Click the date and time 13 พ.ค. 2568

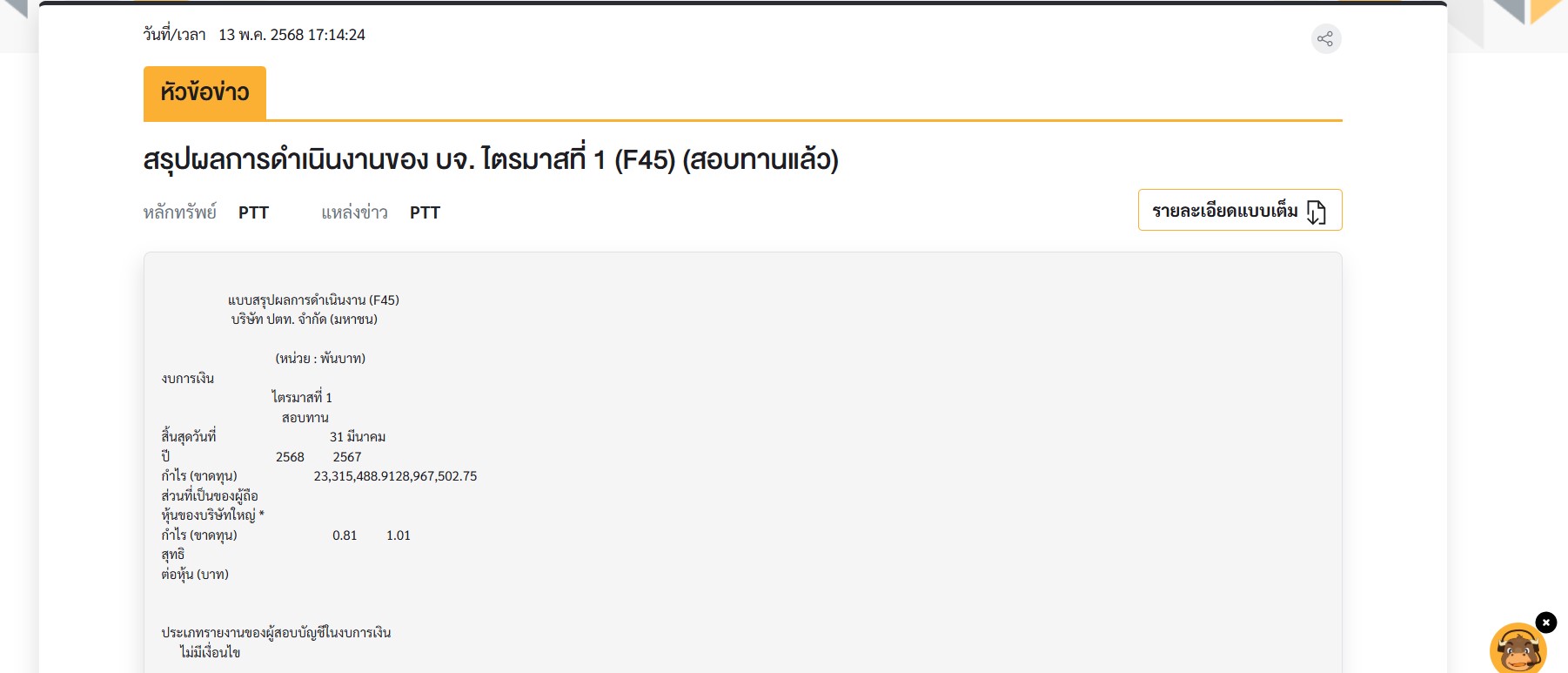291,35
